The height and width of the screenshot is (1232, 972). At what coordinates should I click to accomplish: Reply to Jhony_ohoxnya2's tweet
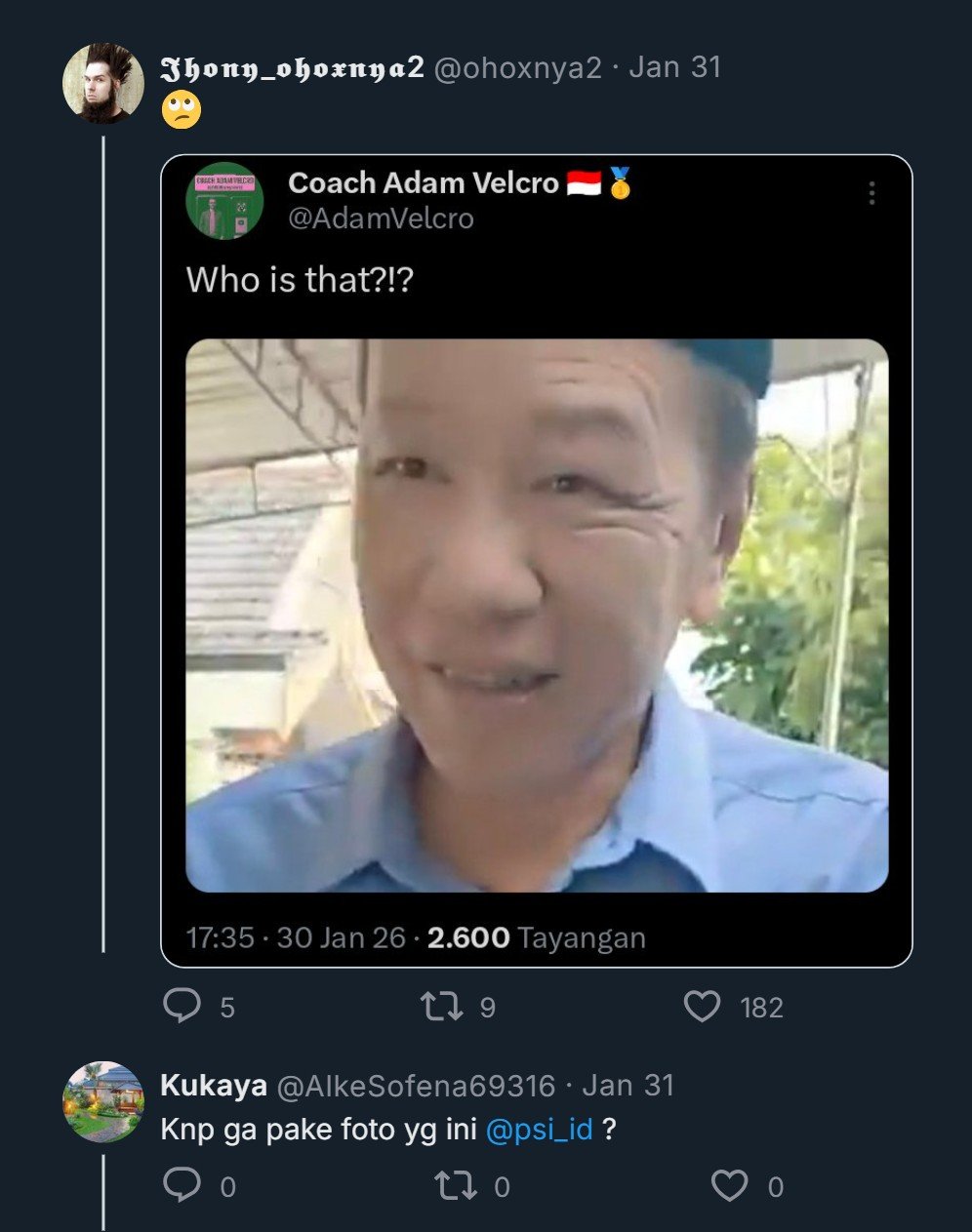182,1006
